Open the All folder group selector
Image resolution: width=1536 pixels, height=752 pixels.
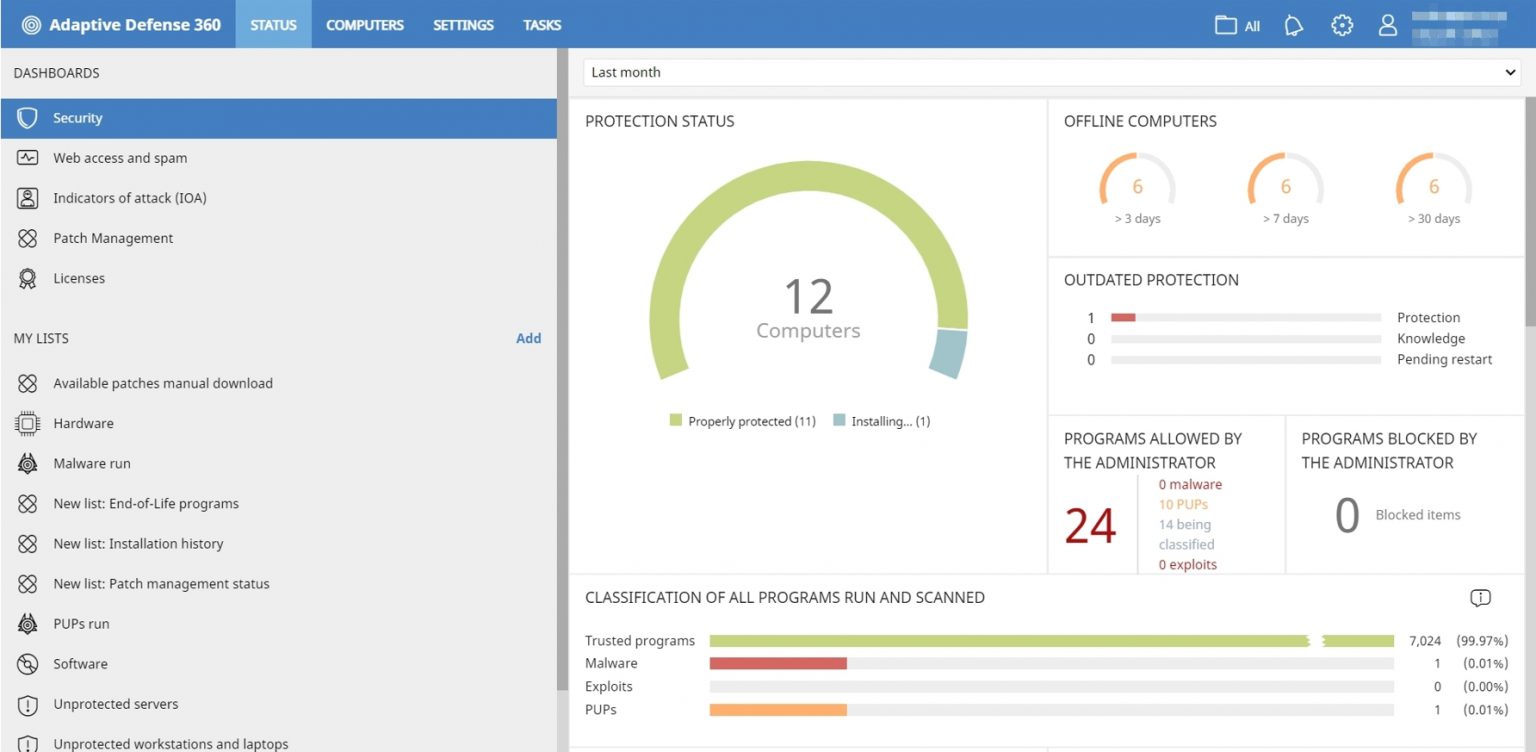point(1236,25)
